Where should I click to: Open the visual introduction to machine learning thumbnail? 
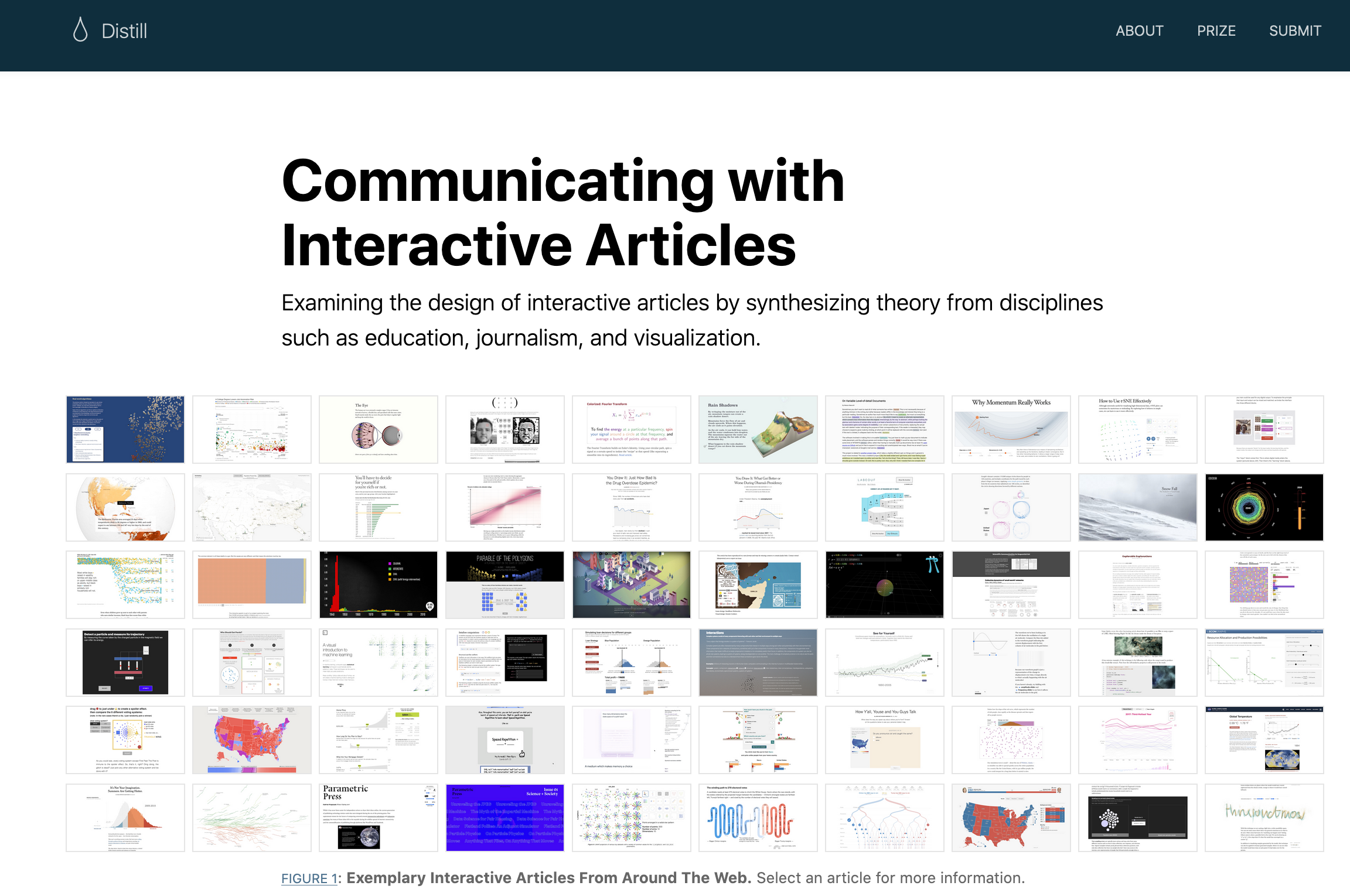tap(378, 662)
